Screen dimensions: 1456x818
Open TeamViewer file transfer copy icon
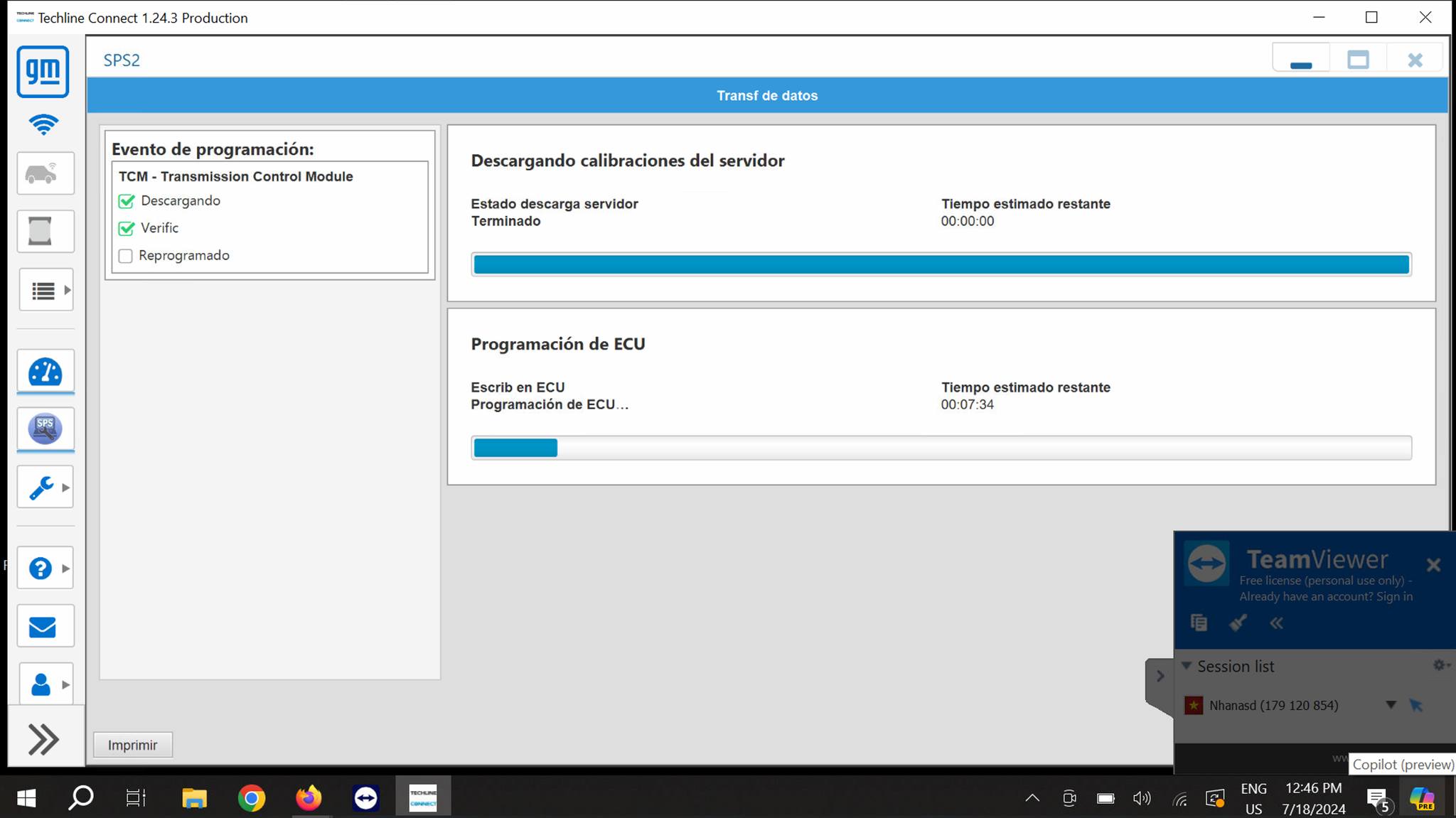pyautogui.click(x=1199, y=623)
